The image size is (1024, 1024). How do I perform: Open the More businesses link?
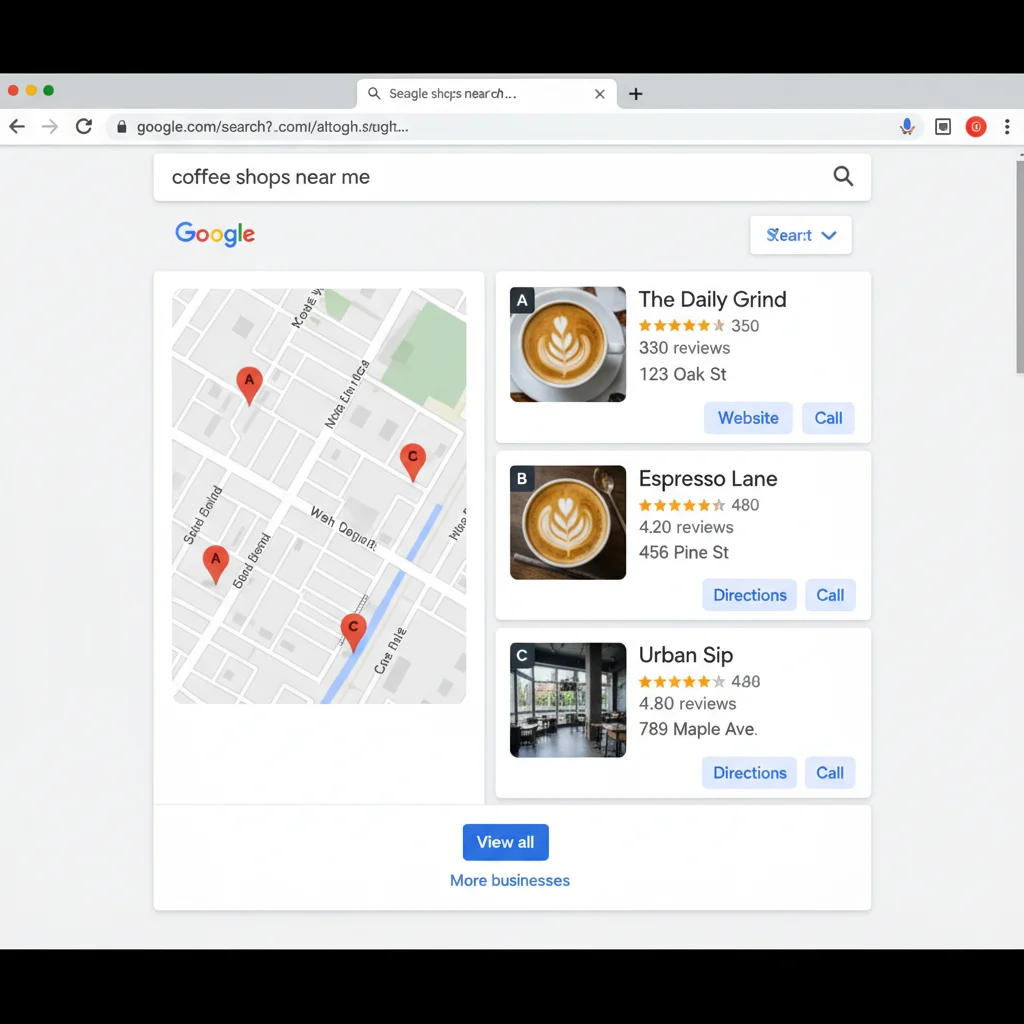[x=509, y=880]
